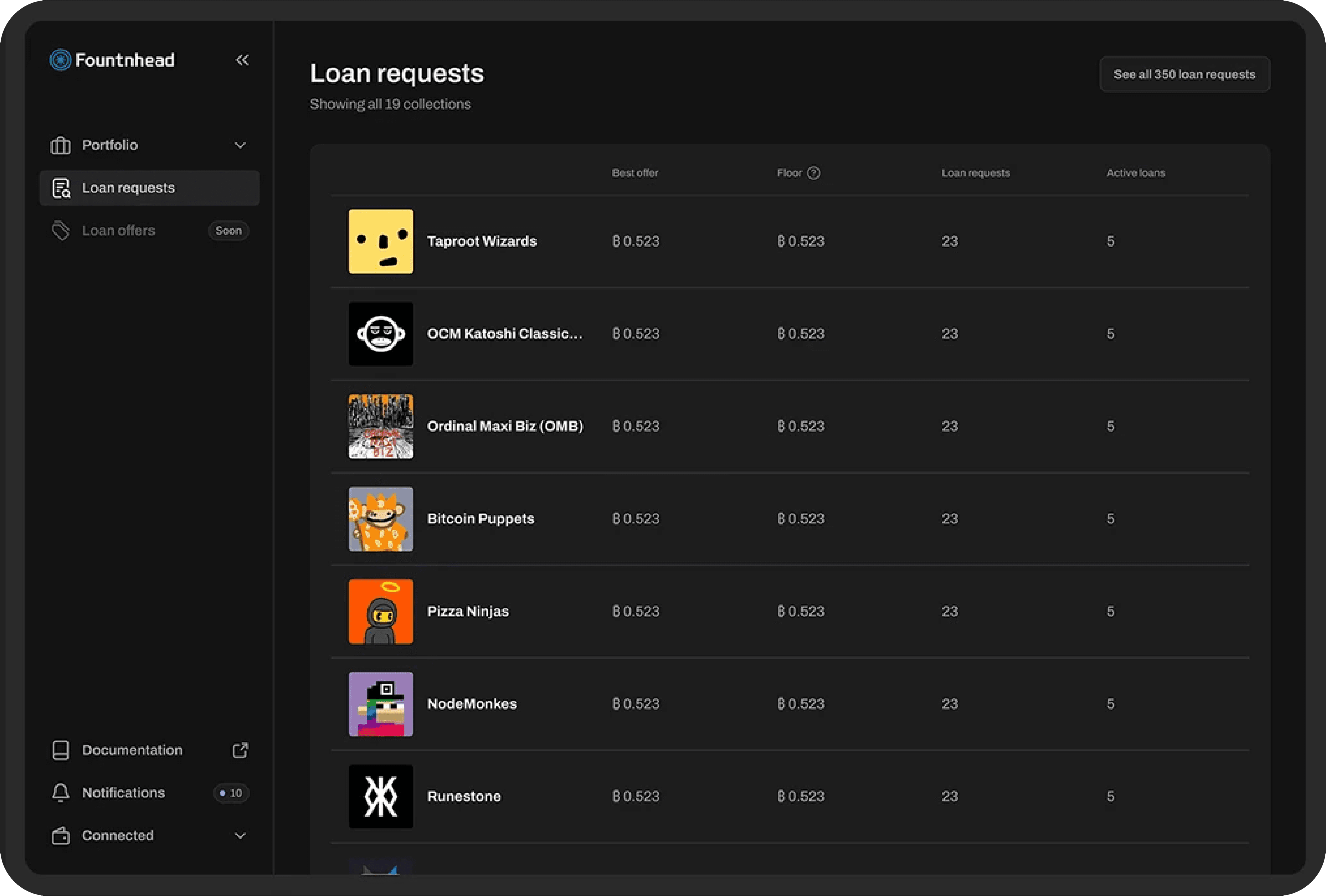Click the Loan offers tag icon
The image size is (1326, 896).
pos(60,230)
